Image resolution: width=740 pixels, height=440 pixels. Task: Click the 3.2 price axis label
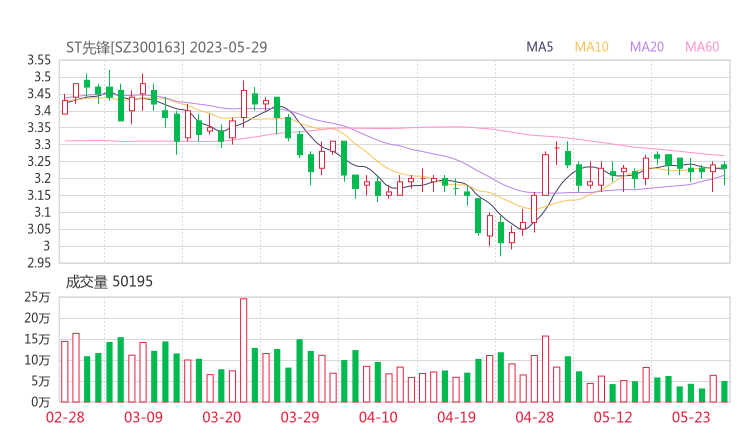[x=42, y=178]
